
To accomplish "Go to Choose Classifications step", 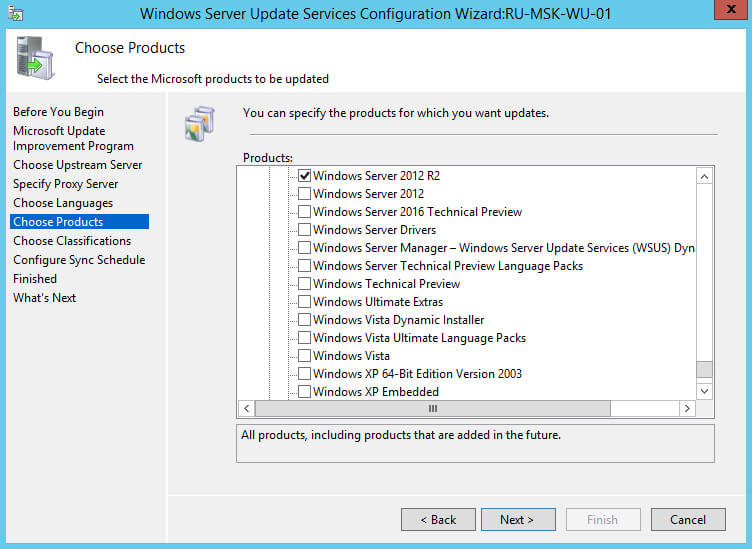I will pyautogui.click(x=72, y=241).
